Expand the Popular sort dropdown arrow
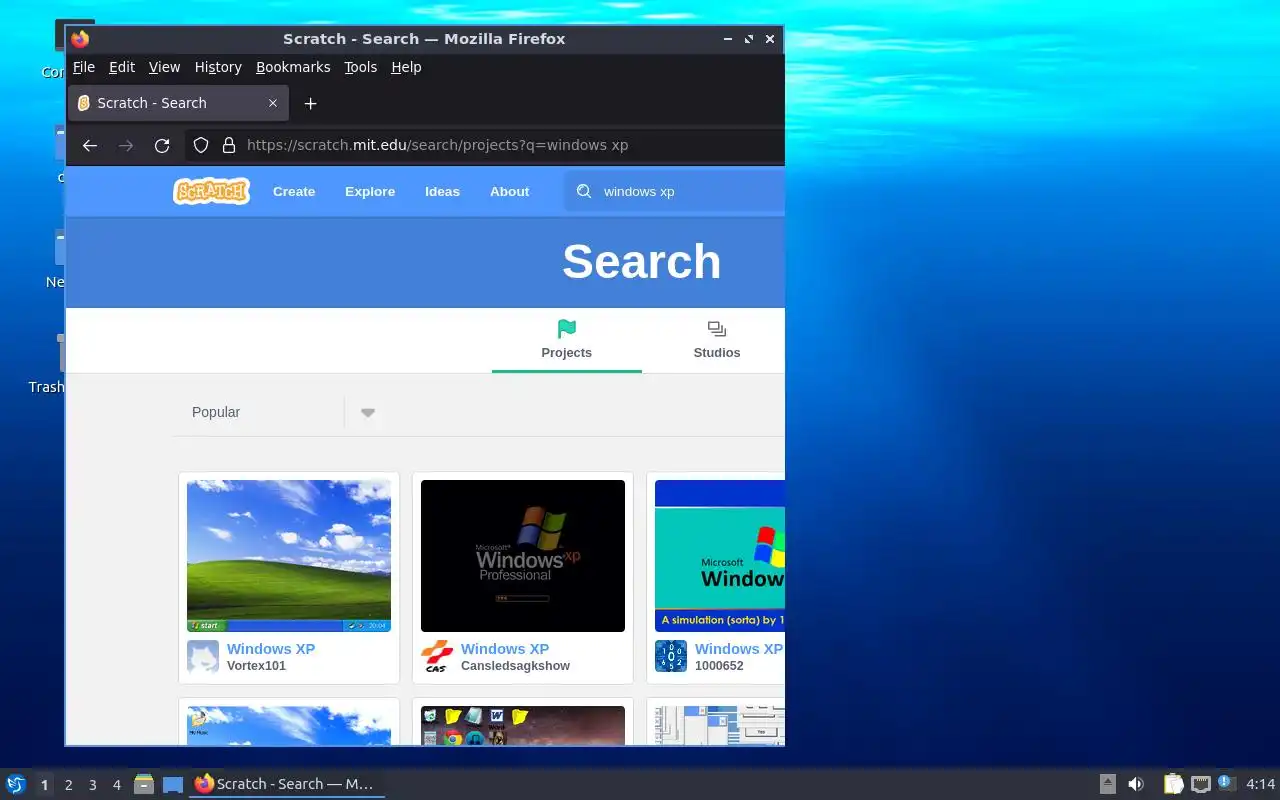 click(368, 413)
